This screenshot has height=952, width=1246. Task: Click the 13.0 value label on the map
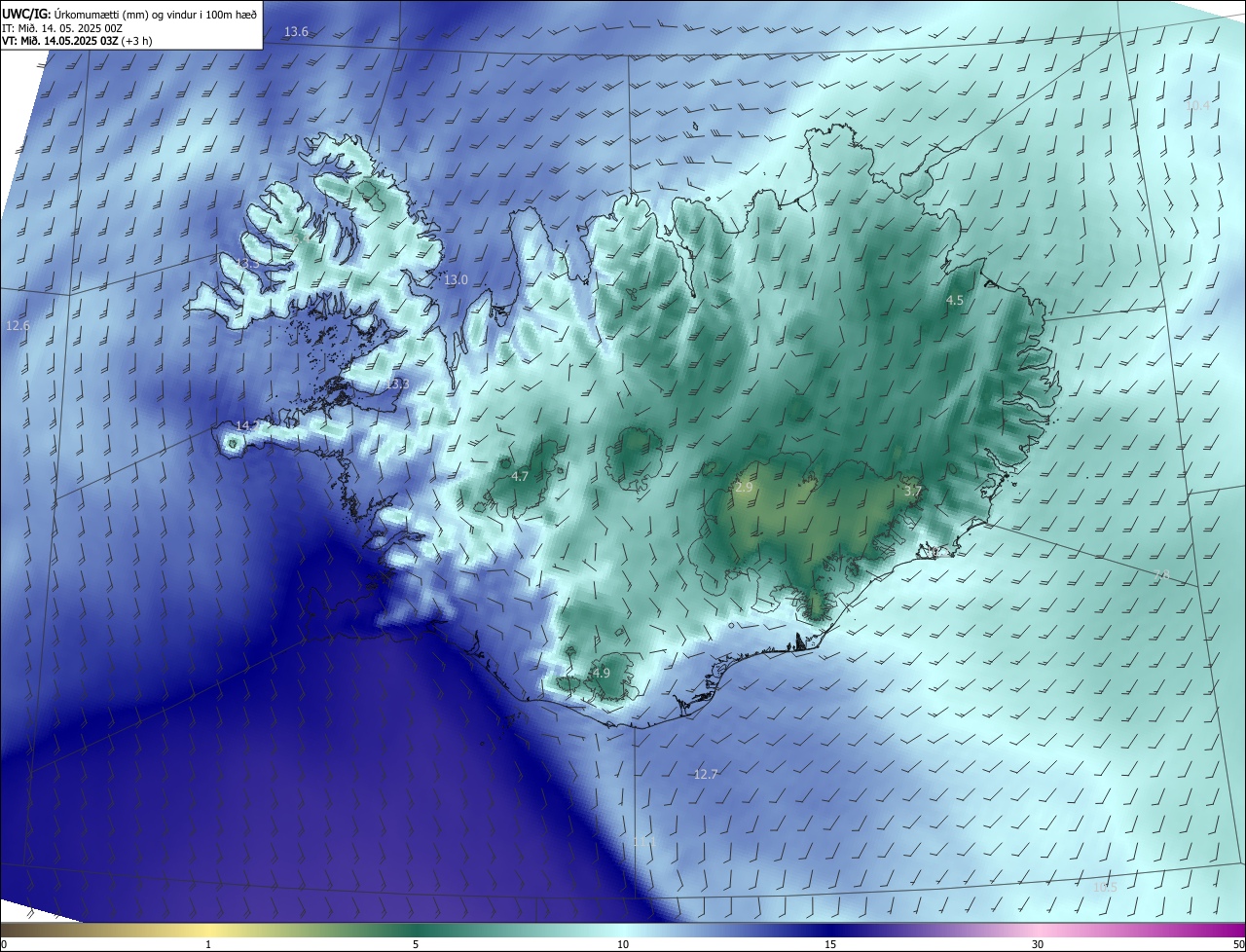[x=456, y=280]
